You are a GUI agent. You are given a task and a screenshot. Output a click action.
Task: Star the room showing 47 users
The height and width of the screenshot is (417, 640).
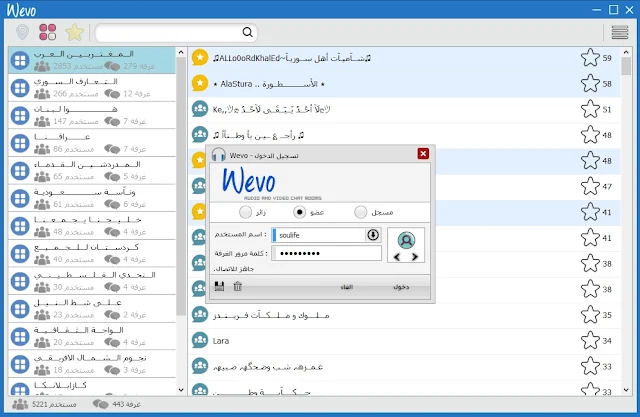[590, 186]
